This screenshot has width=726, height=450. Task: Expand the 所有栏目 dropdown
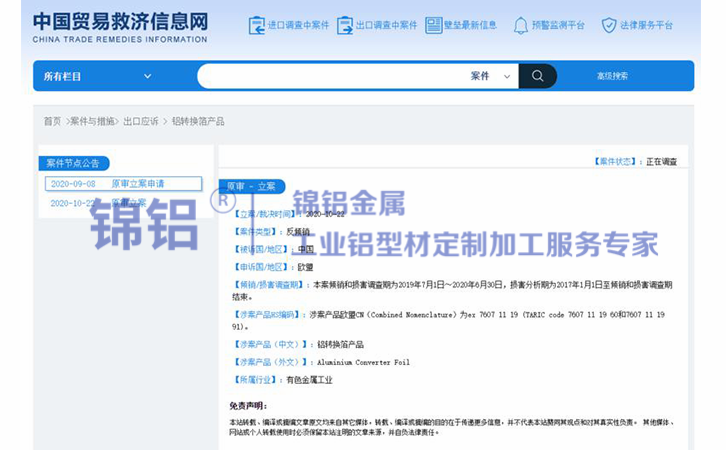tap(98, 76)
